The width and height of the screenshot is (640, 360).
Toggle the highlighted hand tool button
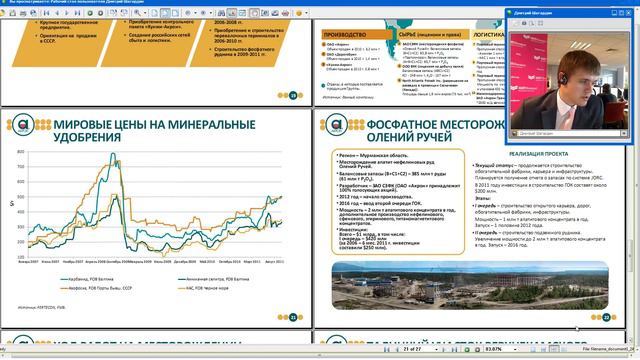[254, 13]
